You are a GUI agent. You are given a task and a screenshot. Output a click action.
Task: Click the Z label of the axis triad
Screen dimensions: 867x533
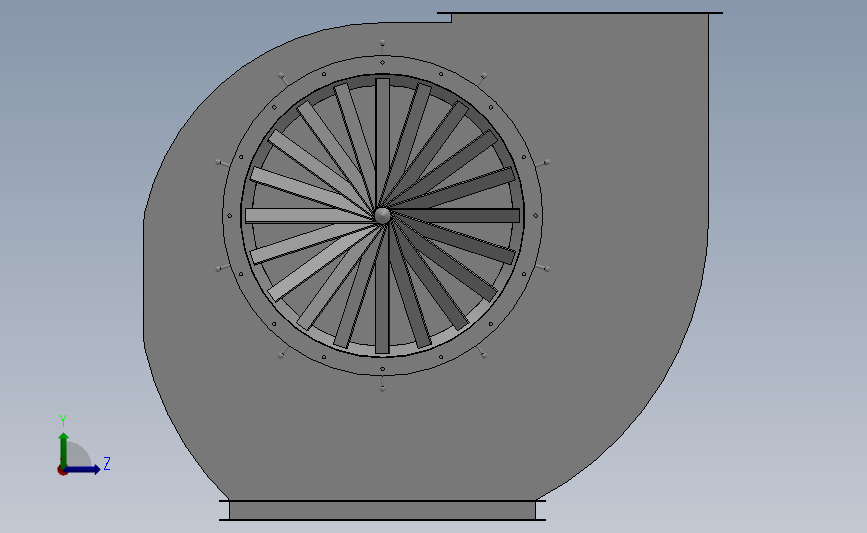(x=107, y=463)
